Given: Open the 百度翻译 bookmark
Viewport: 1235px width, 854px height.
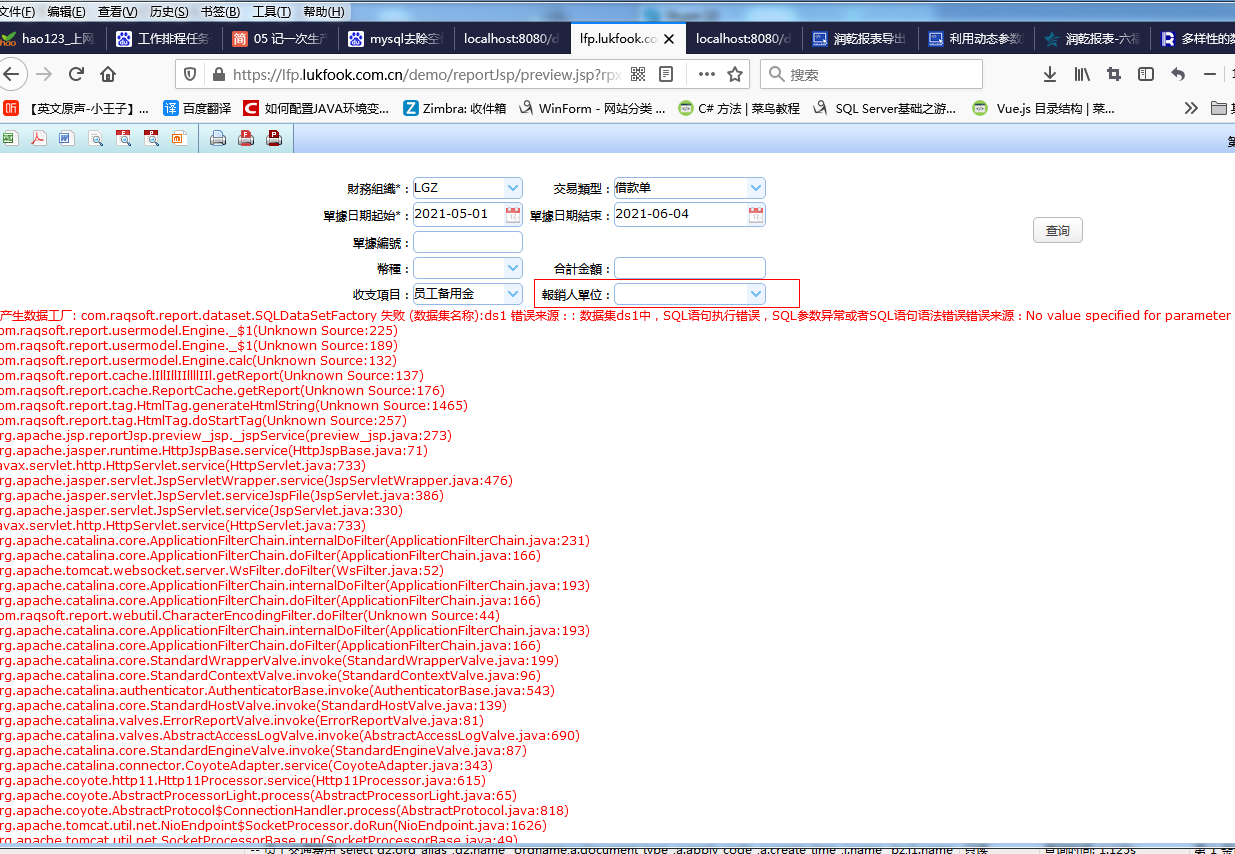Looking at the screenshot, I should 197,108.
